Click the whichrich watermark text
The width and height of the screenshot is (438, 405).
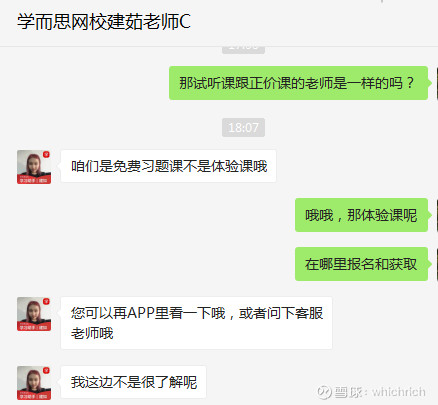[x=399, y=392]
